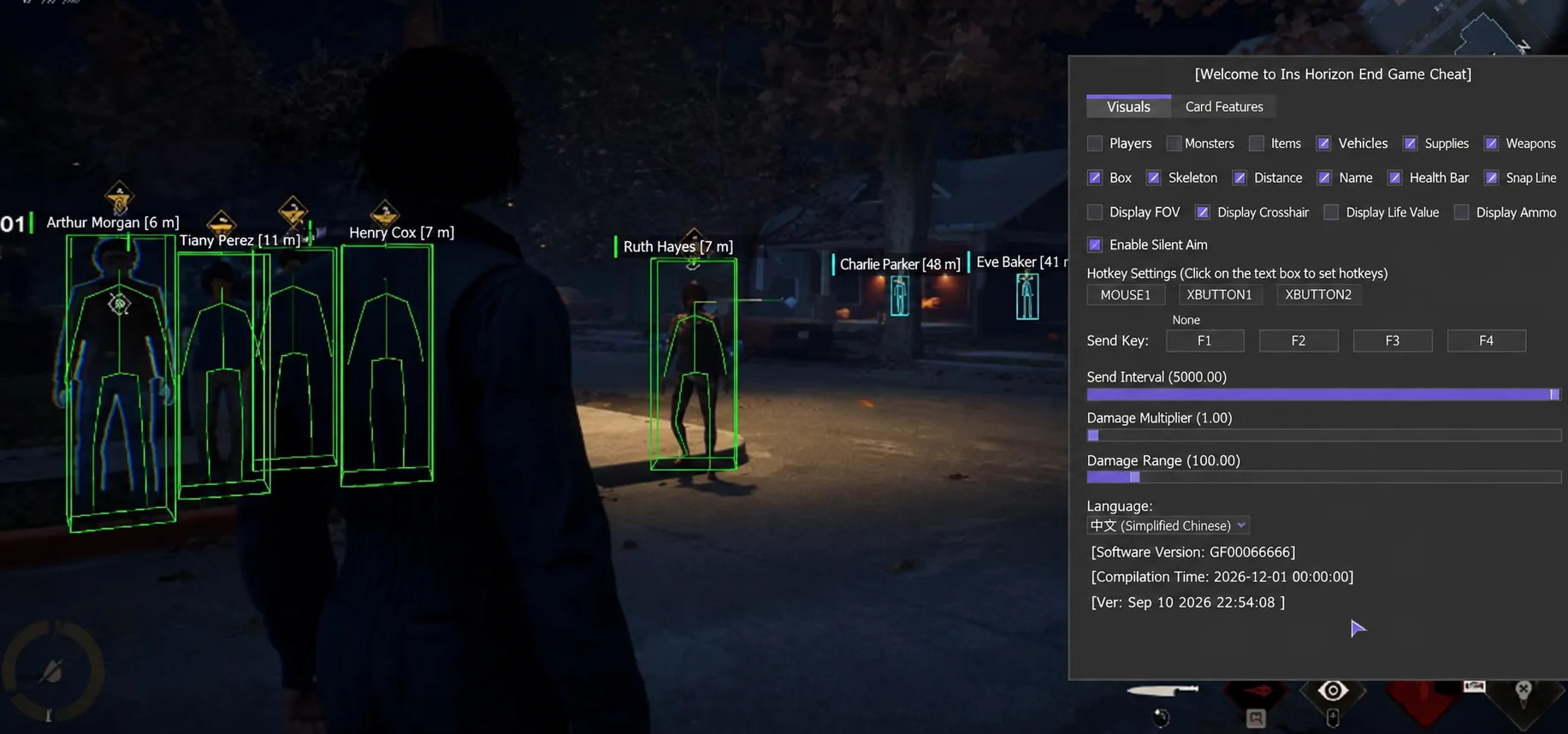Screen dimensions: 1568x734
Task: Uncheck Display Crosshair
Action: point(1203,212)
